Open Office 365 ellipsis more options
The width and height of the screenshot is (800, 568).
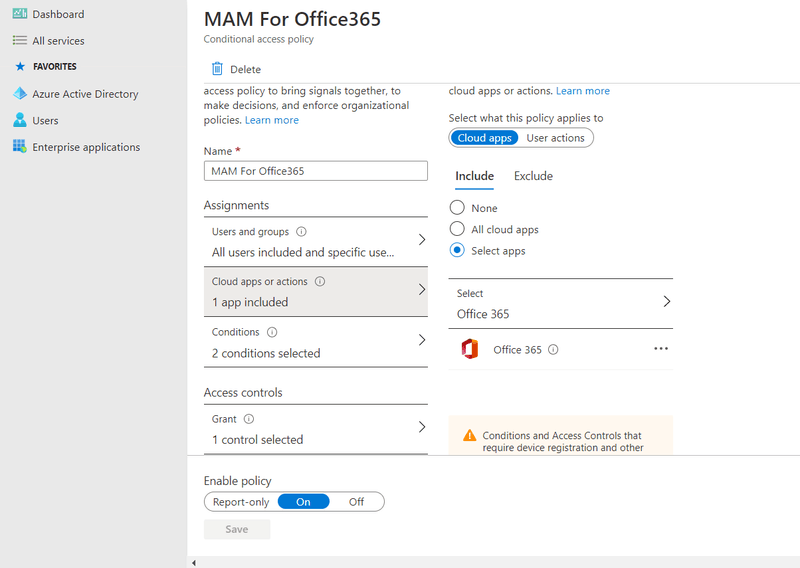pyautogui.click(x=661, y=349)
